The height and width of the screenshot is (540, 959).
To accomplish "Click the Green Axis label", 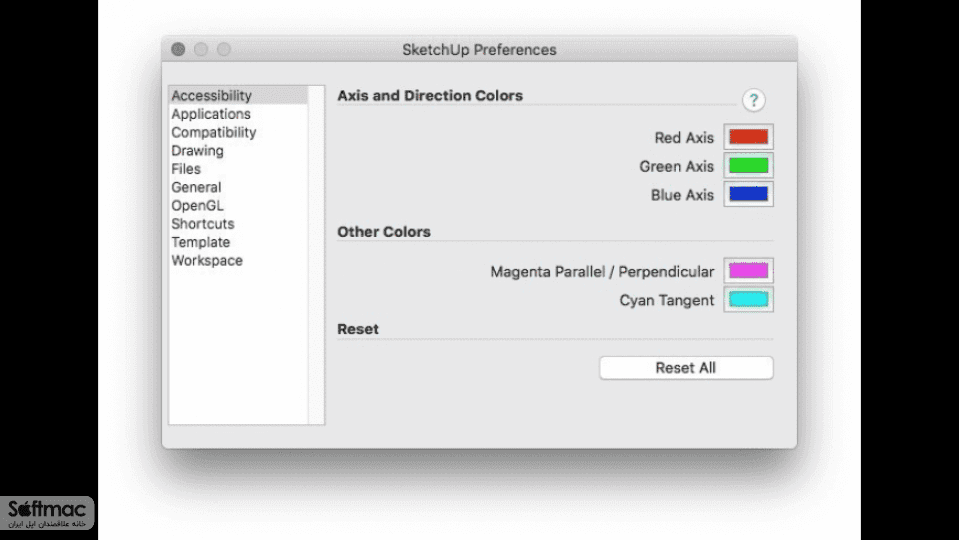I will 676,166.
